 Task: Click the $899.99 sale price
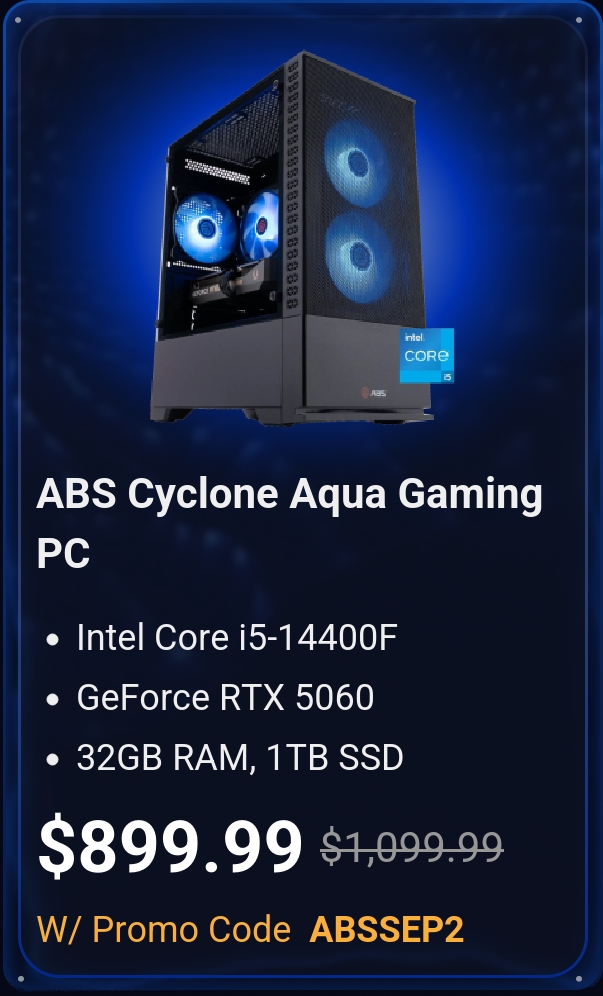(x=170, y=846)
